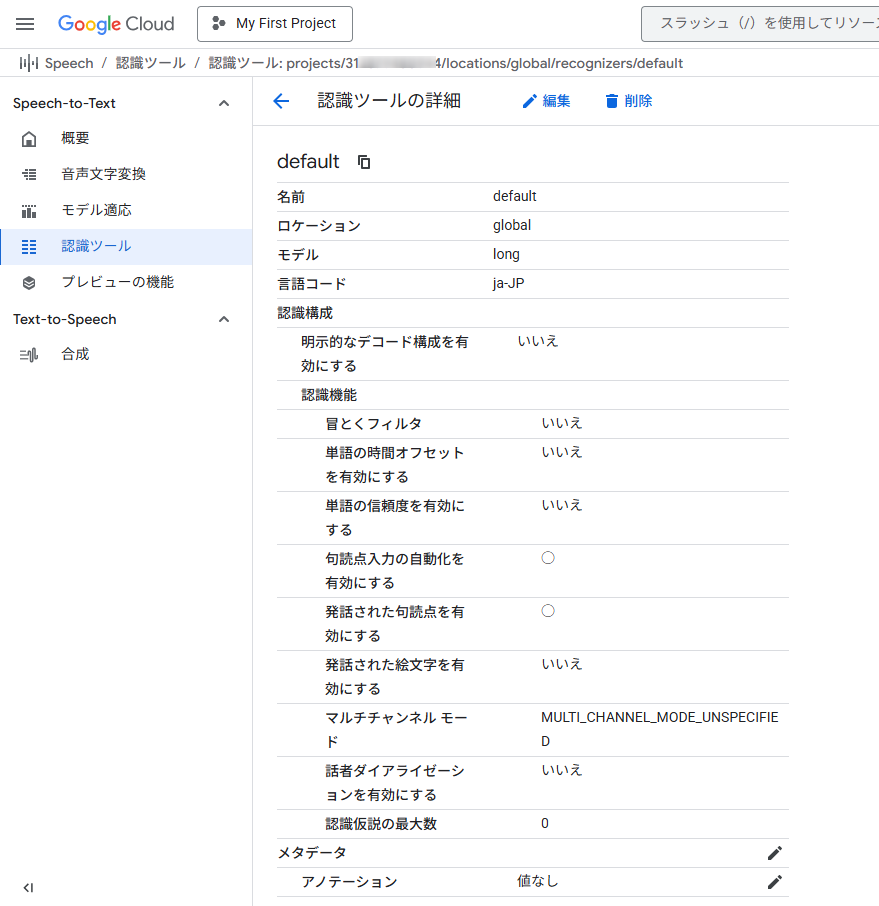This screenshot has height=906, width=879.
Task: Toggle the 発話された句読点 radio circle
Action: (x=548, y=611)
